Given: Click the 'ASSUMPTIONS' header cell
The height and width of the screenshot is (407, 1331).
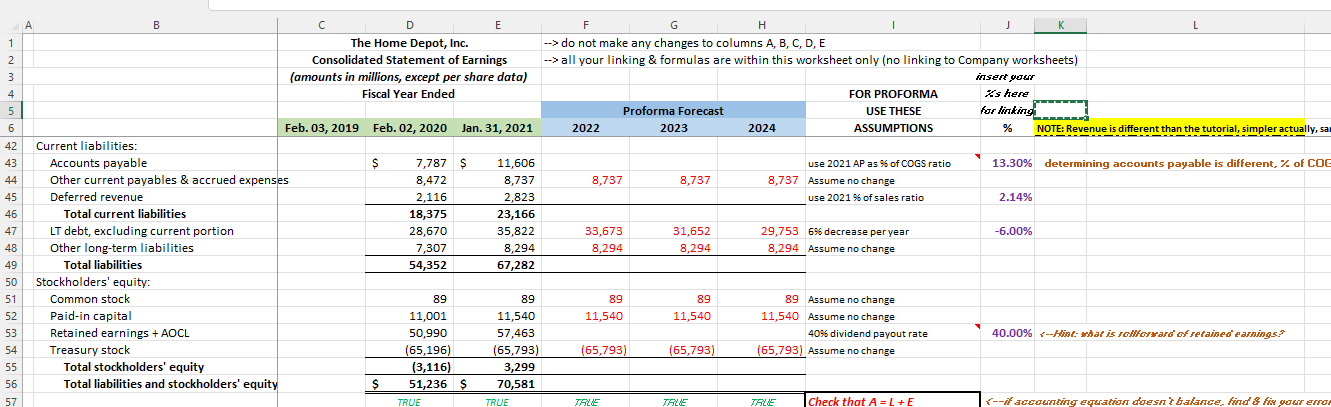Looking at the screenshot, I should click(893, 128).
